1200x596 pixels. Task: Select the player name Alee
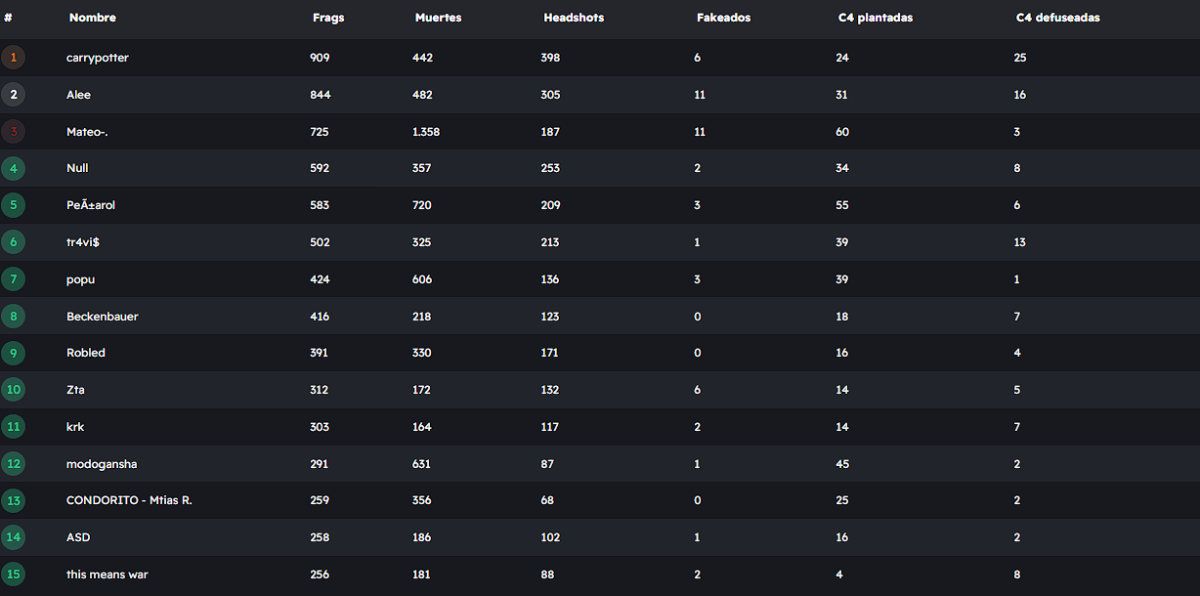(x=78, y=95)
